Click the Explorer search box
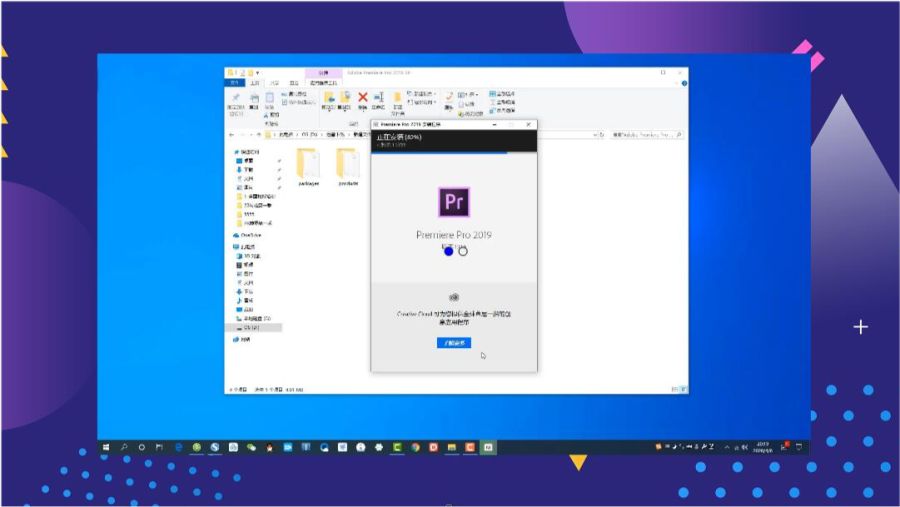 click(x=645, y=134)
